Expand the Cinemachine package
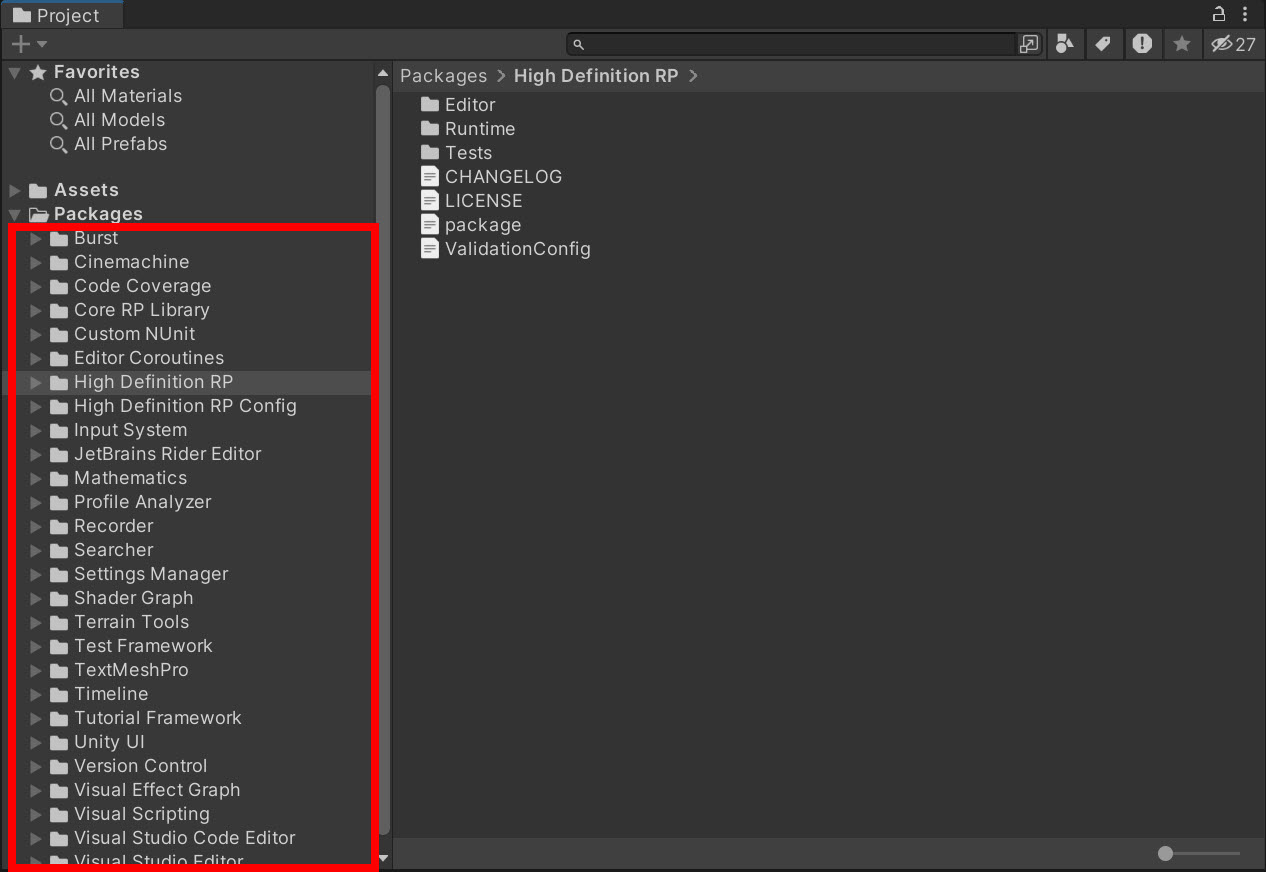The width and height of the screenshot is (1266, 872). [x=36, y=262]
